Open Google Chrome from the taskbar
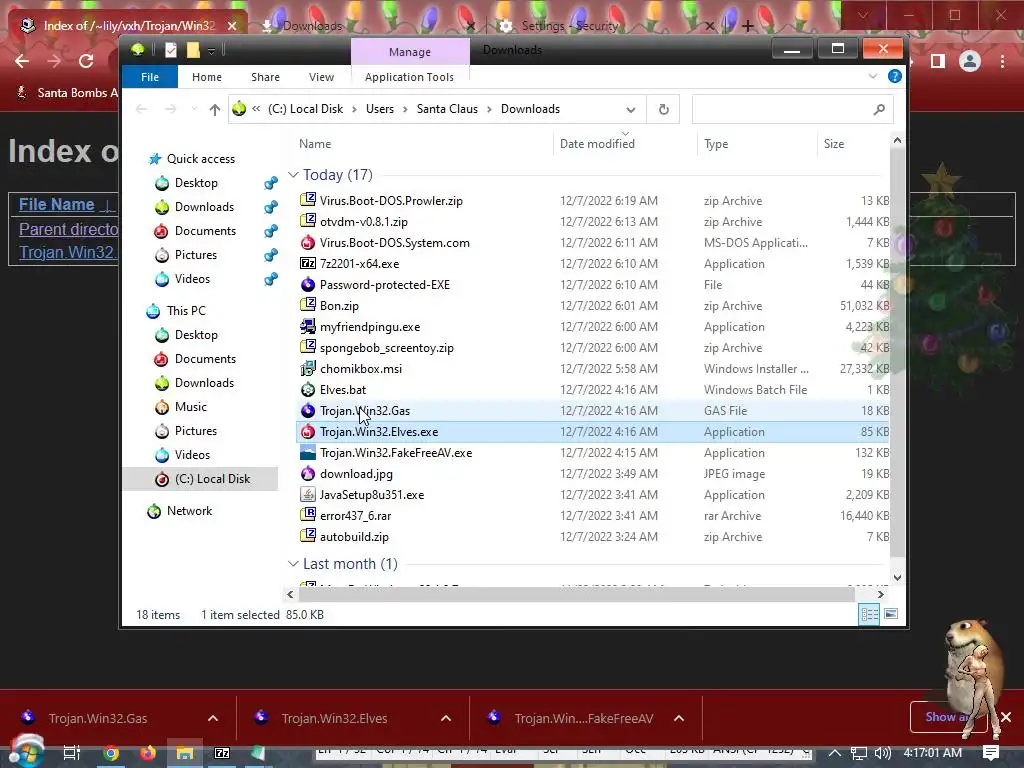The height and width of the screenshot is (768, 1024). coord(111,753)
